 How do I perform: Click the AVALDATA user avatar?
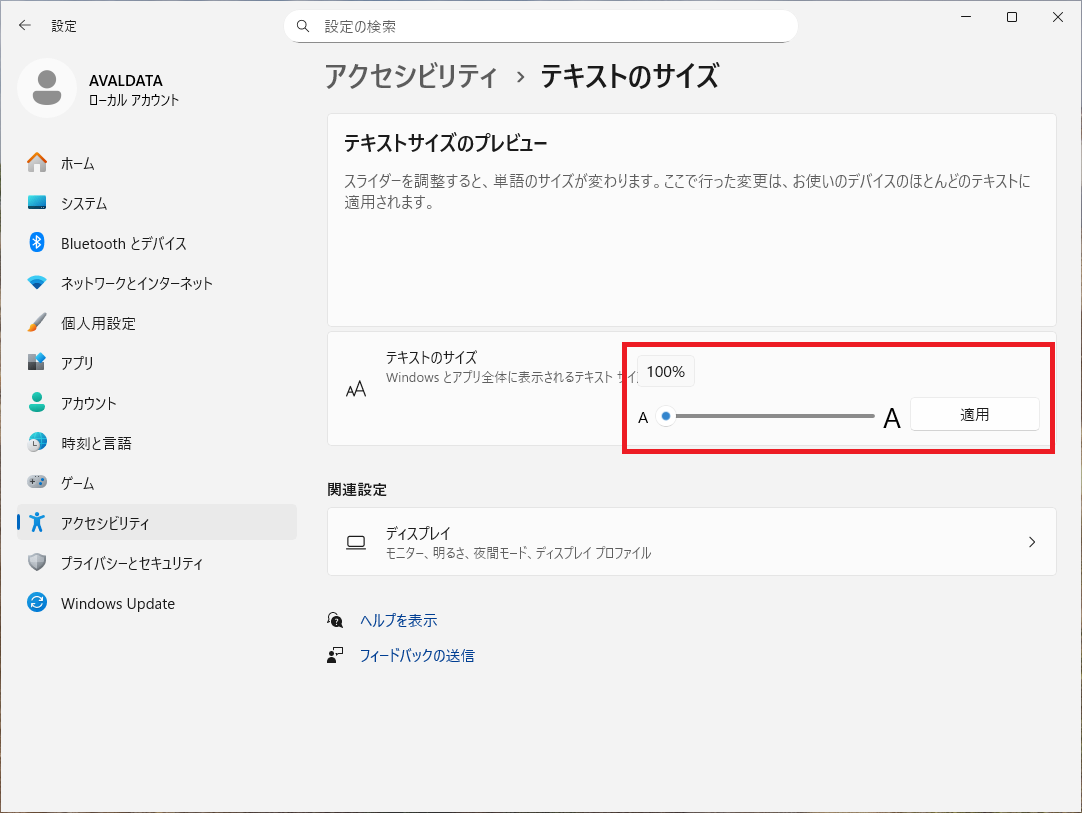coord(47,88)
